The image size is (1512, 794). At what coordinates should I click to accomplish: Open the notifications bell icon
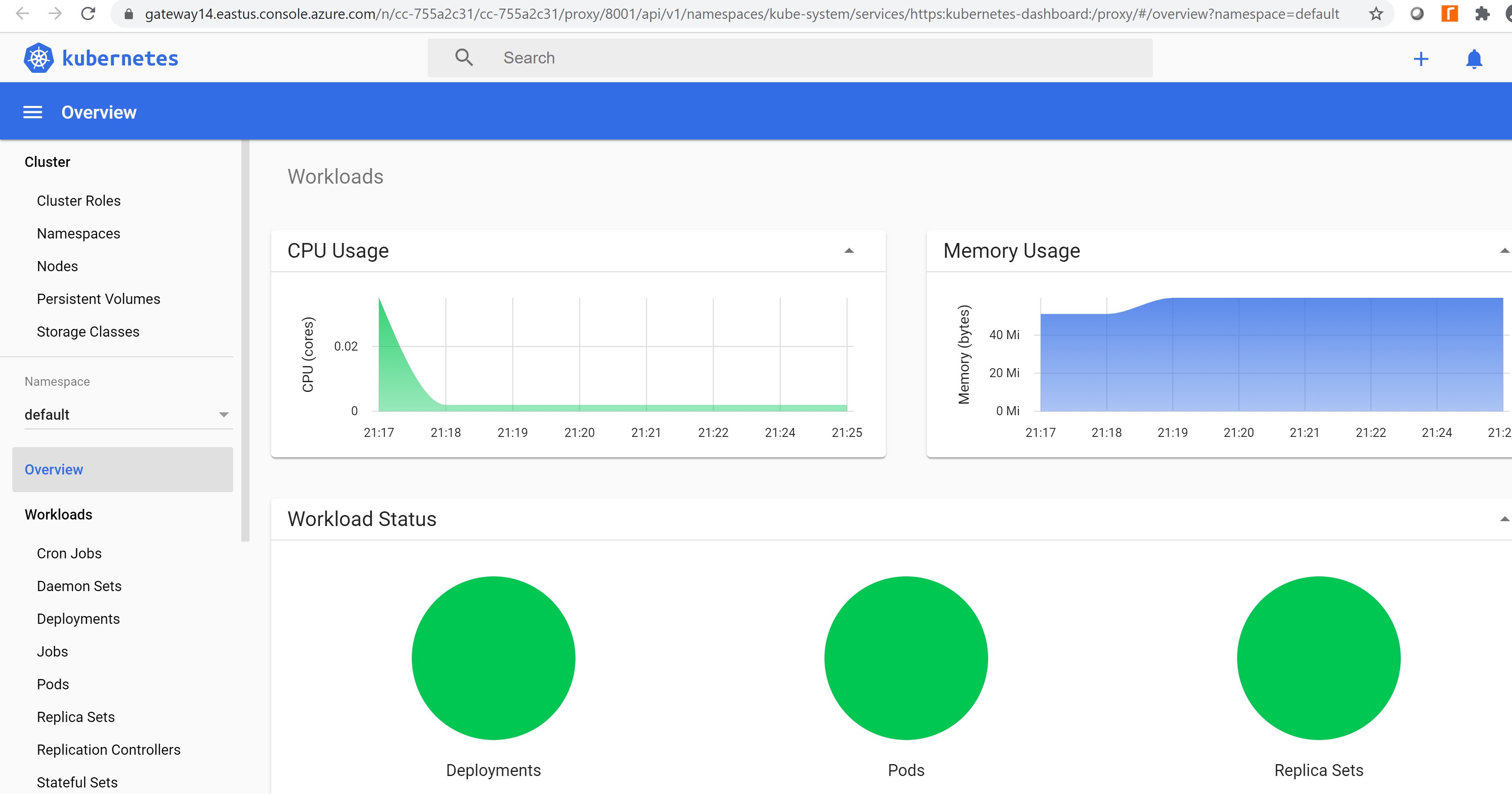point(1474,59)
